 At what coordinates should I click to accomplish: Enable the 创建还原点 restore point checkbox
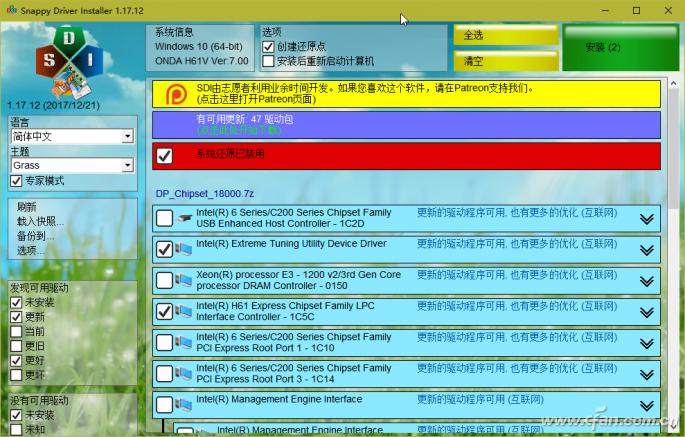(x=268, y=47)
